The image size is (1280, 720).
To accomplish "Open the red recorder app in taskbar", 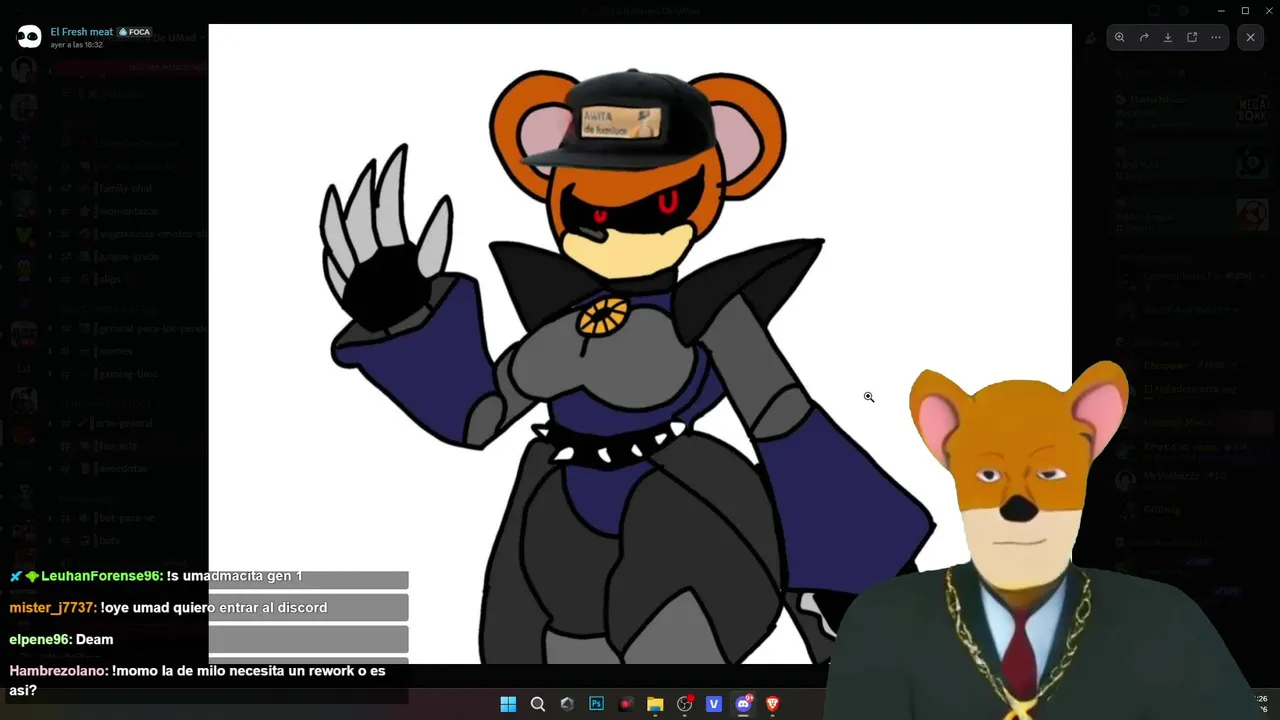I will click(626, 704).
